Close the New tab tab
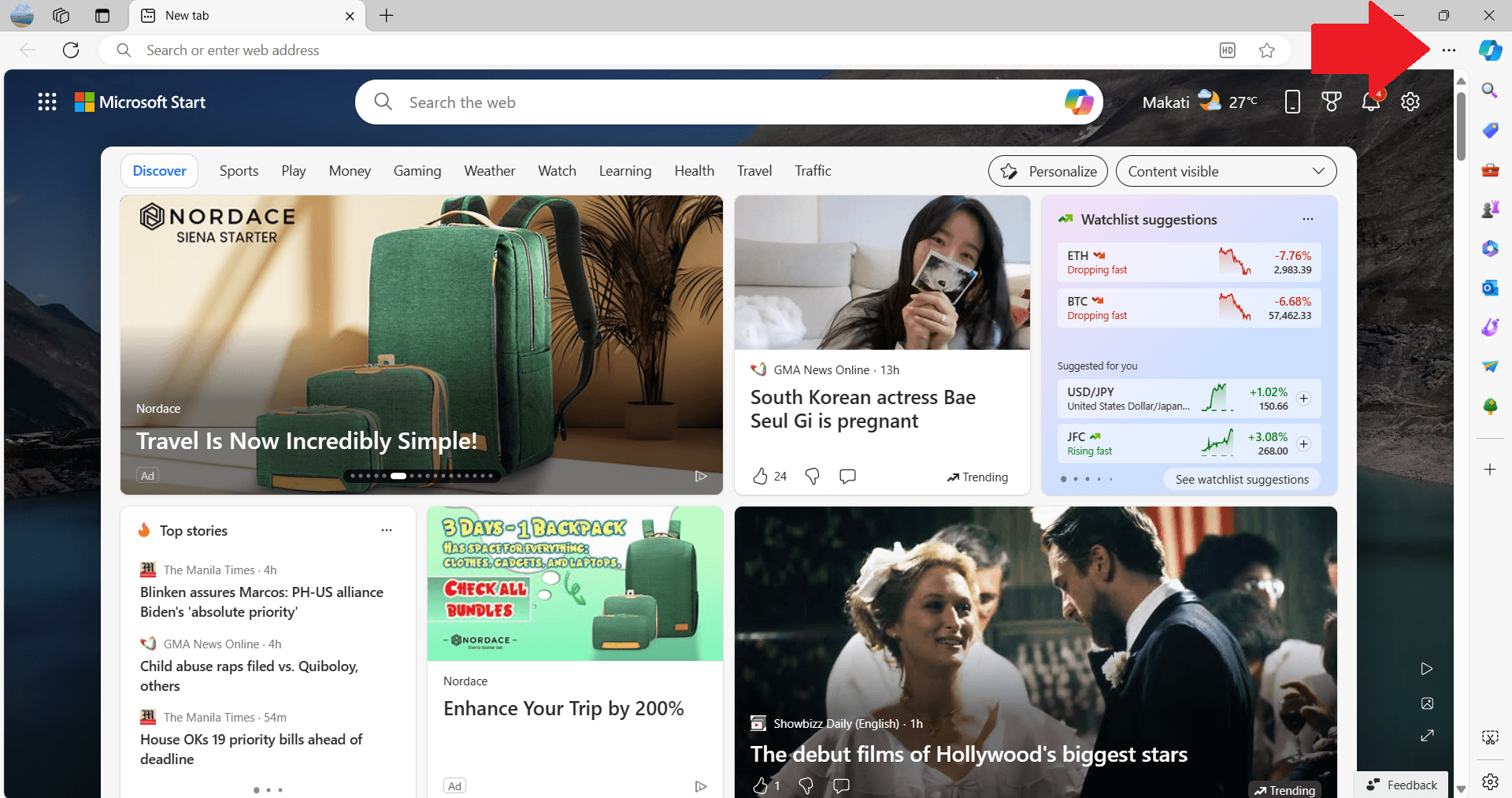 click(350, 16)
